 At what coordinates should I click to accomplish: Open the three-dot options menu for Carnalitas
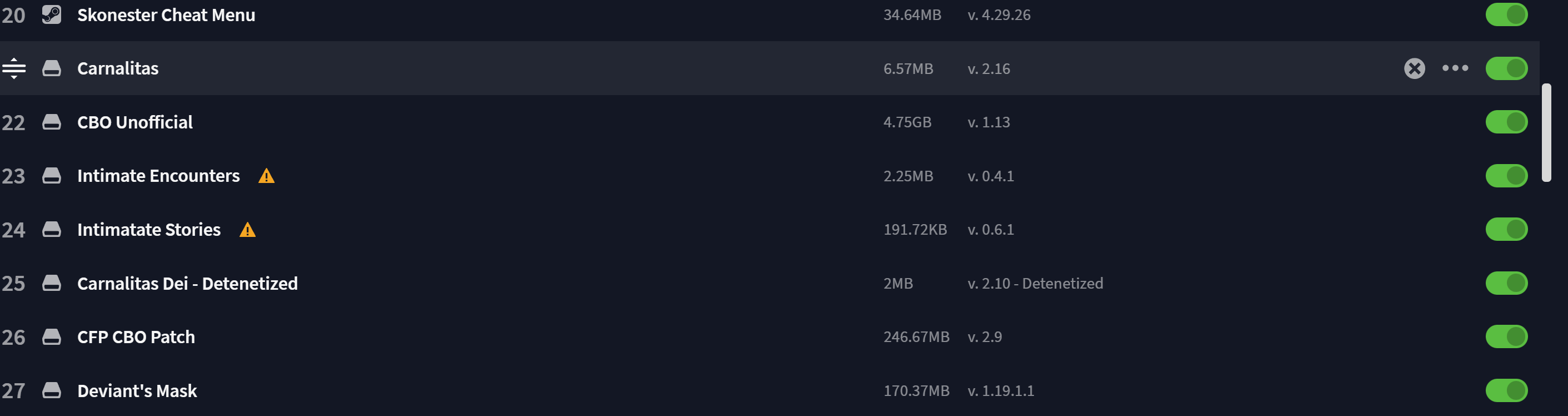click(1455, 68)
